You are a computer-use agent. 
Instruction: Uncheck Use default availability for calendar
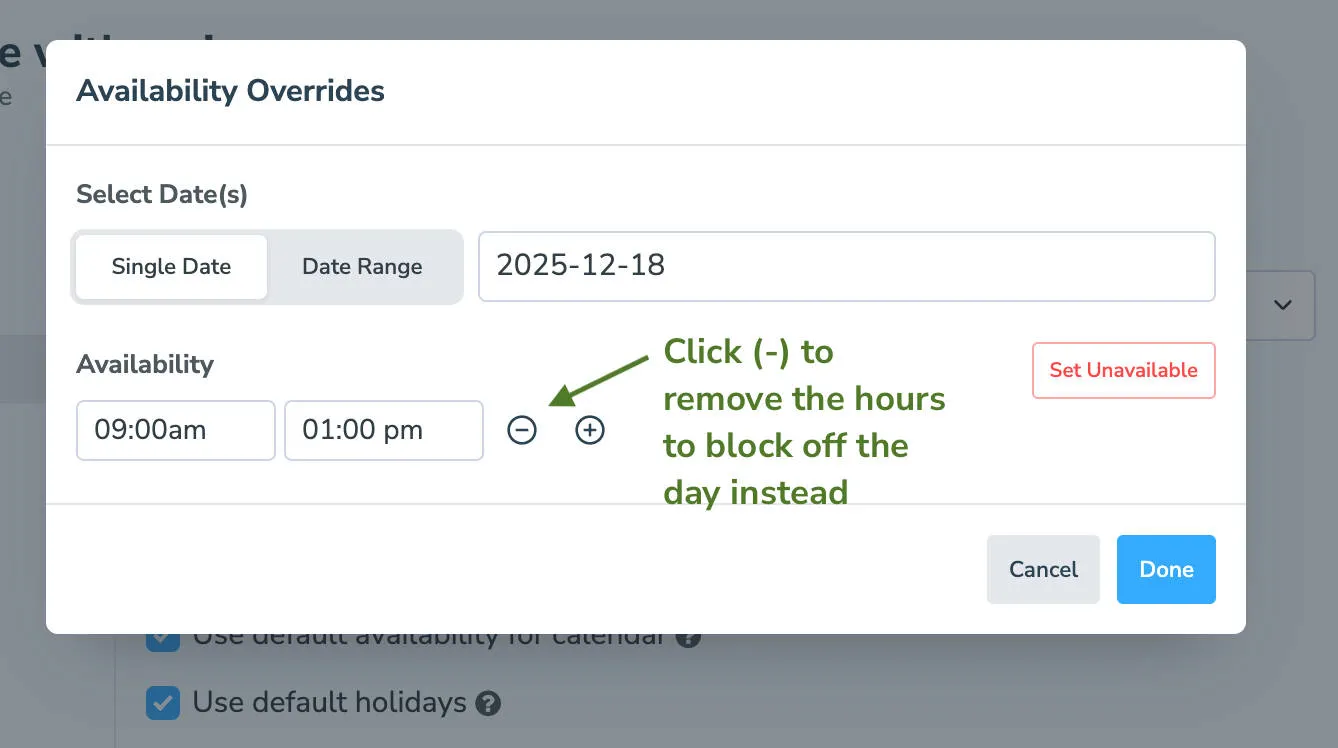click(162, 636)
